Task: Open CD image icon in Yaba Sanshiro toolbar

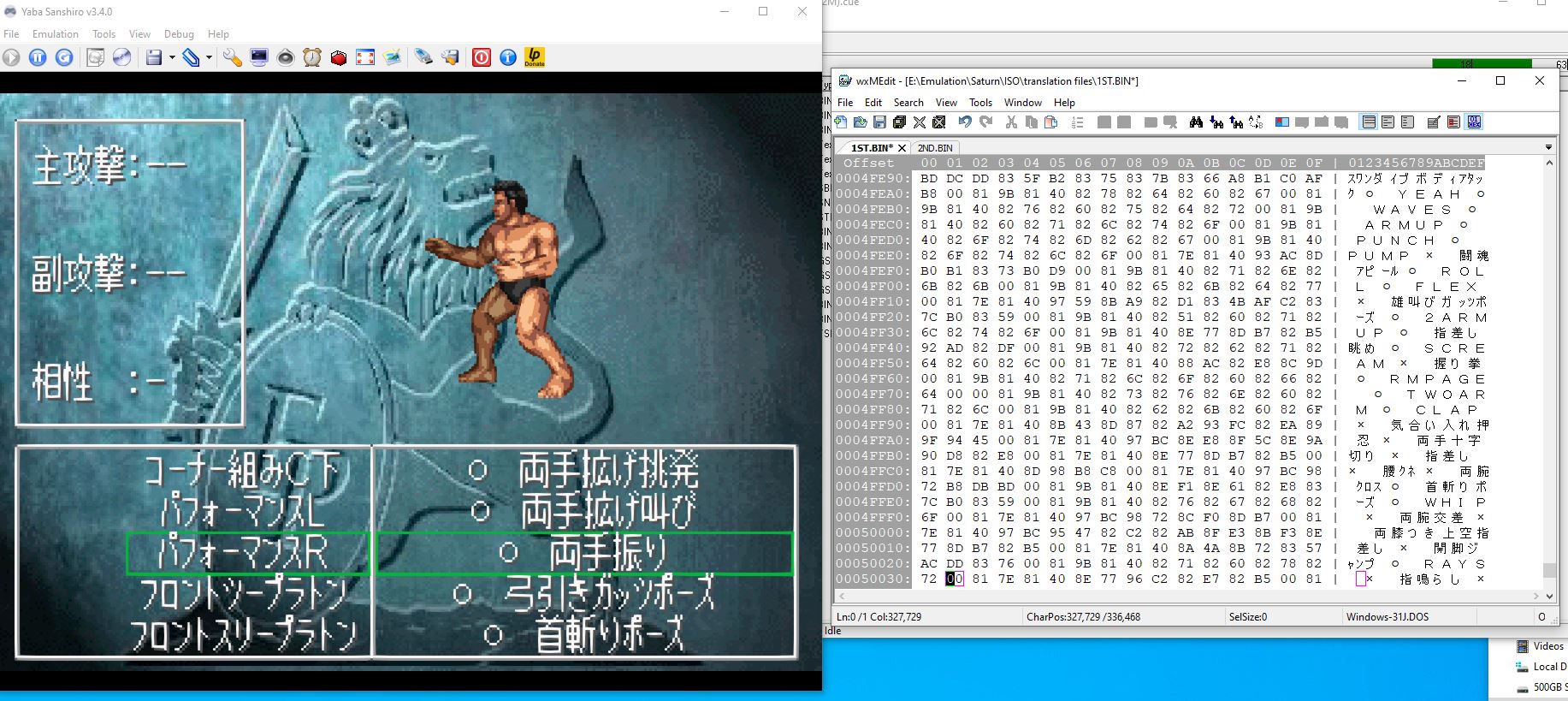Action: tap(96, 57)
